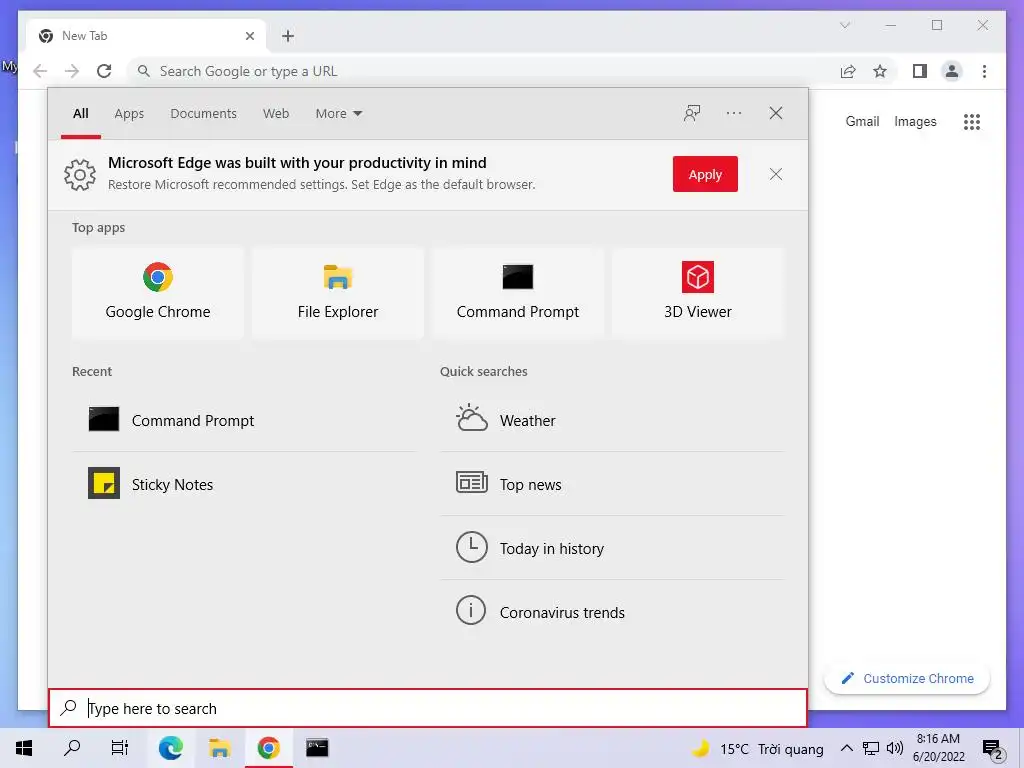Click Chrome address bar search field

[x=483, y=71]
